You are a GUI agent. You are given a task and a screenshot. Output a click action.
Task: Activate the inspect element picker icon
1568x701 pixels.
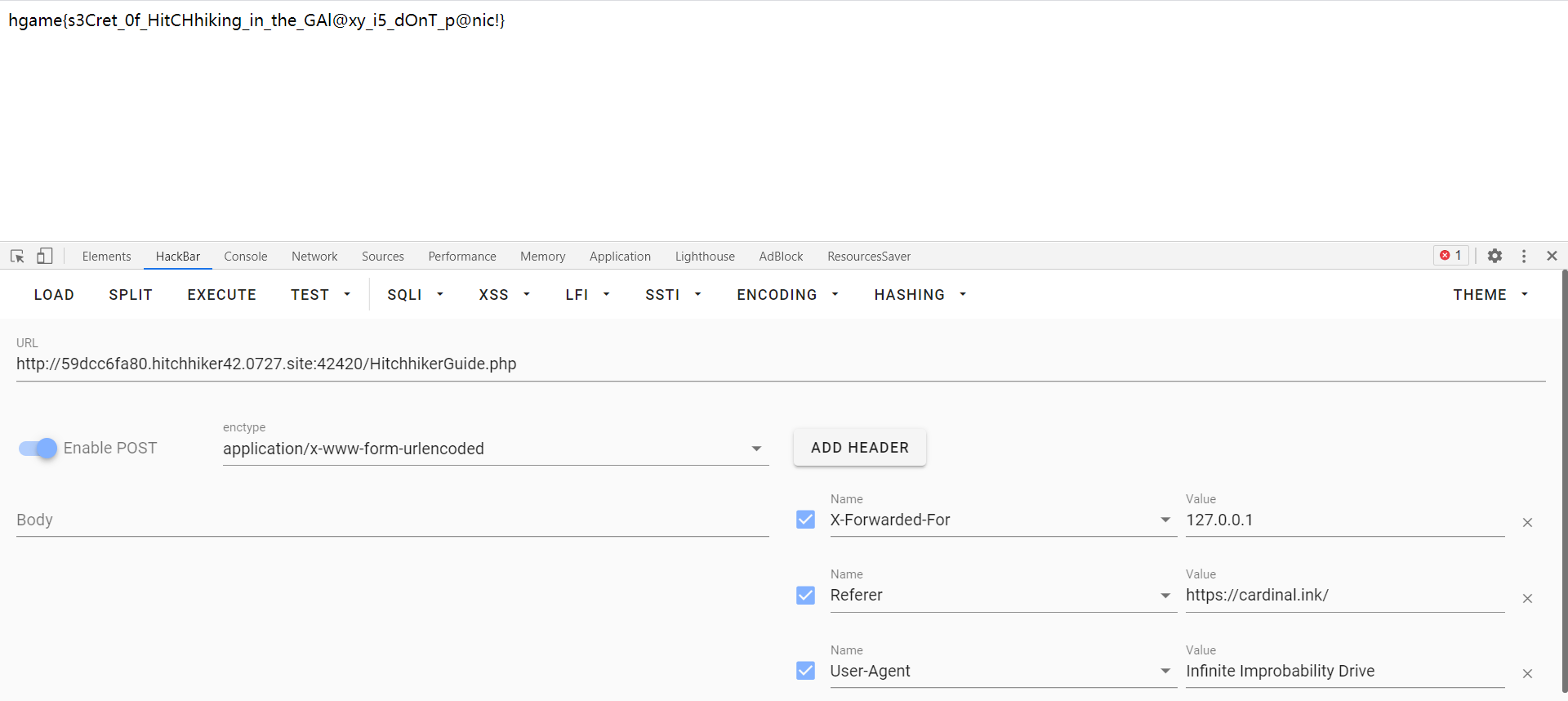tap(17, 257)
